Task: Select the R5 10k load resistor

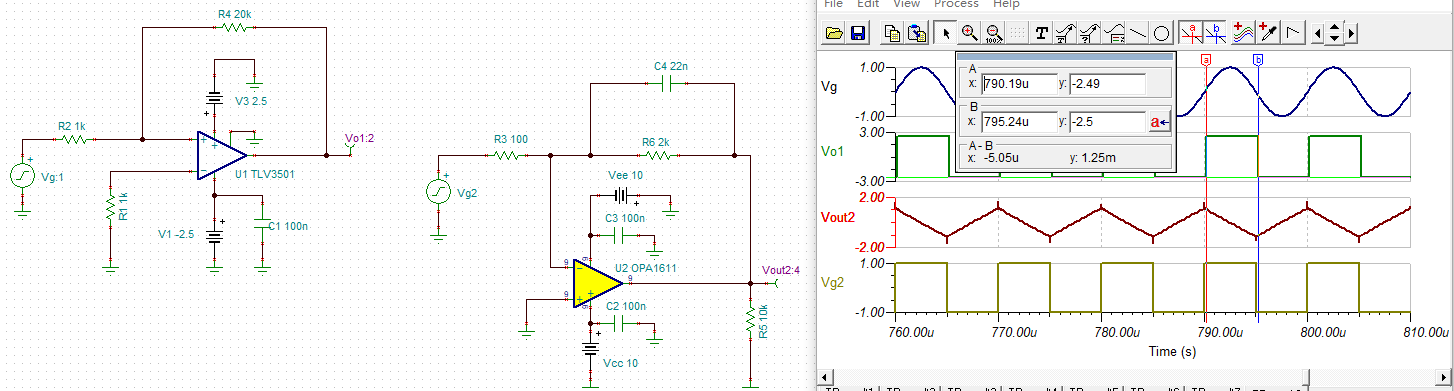Action: point(750,321)
